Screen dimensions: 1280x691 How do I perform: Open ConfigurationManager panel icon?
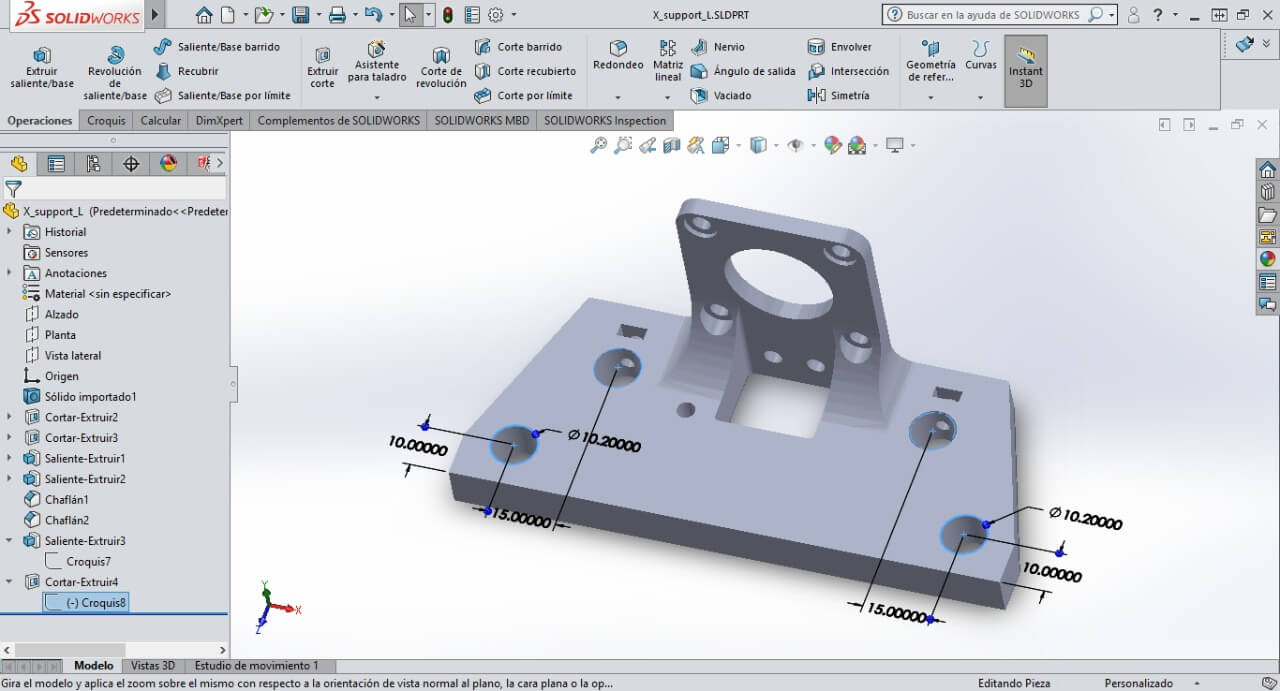[93, 164]
